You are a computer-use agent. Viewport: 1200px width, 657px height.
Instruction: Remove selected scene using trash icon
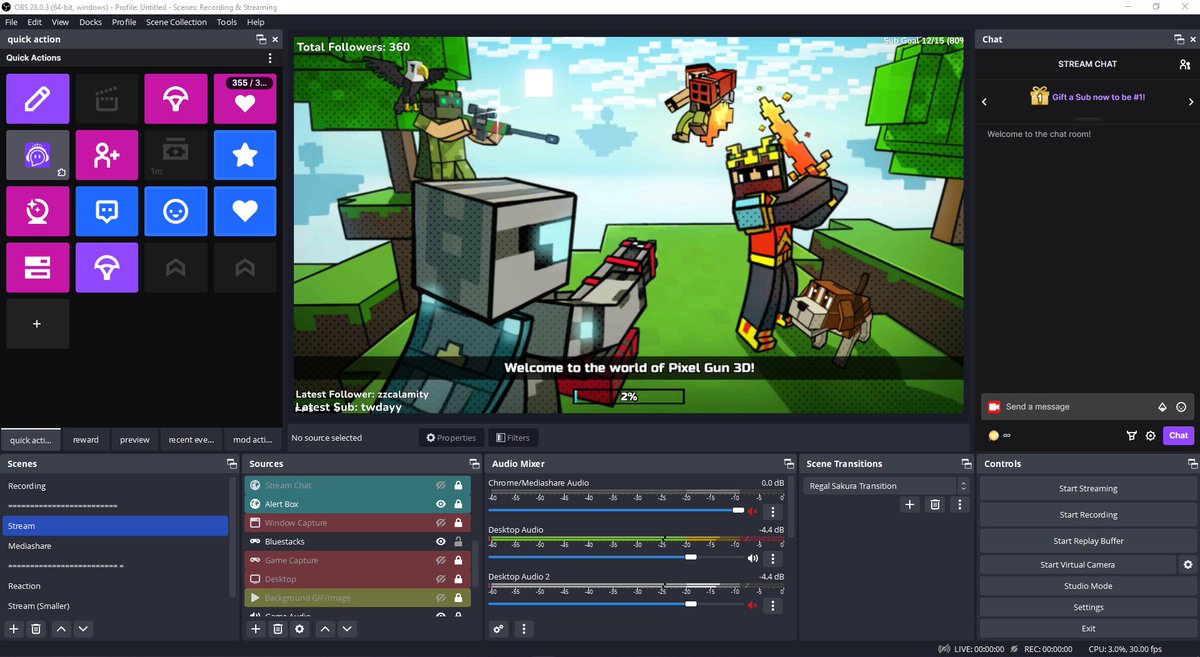(36, 629)
